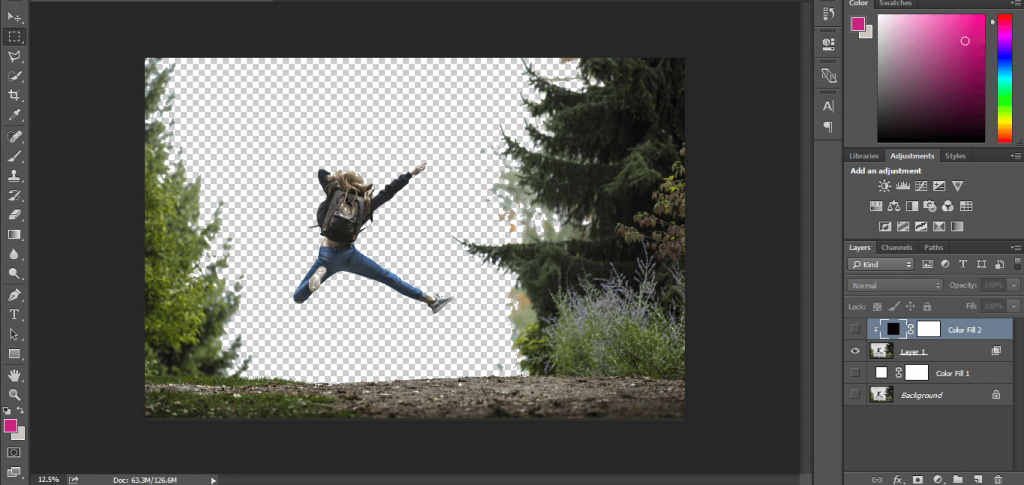
Task: Add a Brightness/Contrast adjustment
Action: click(884, 186)
